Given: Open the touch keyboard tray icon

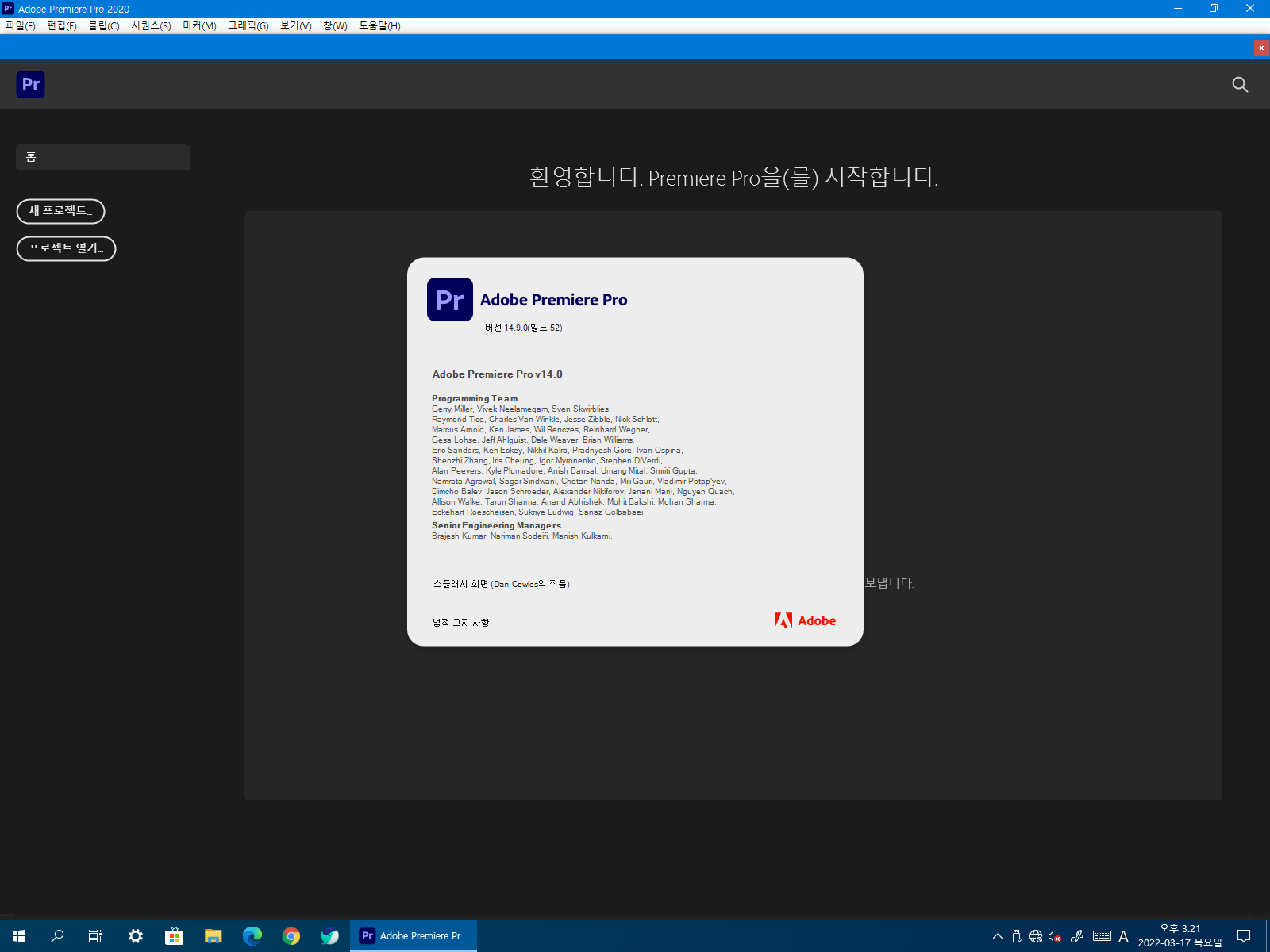Looking at the screenshot, I should click(1102, 936).
